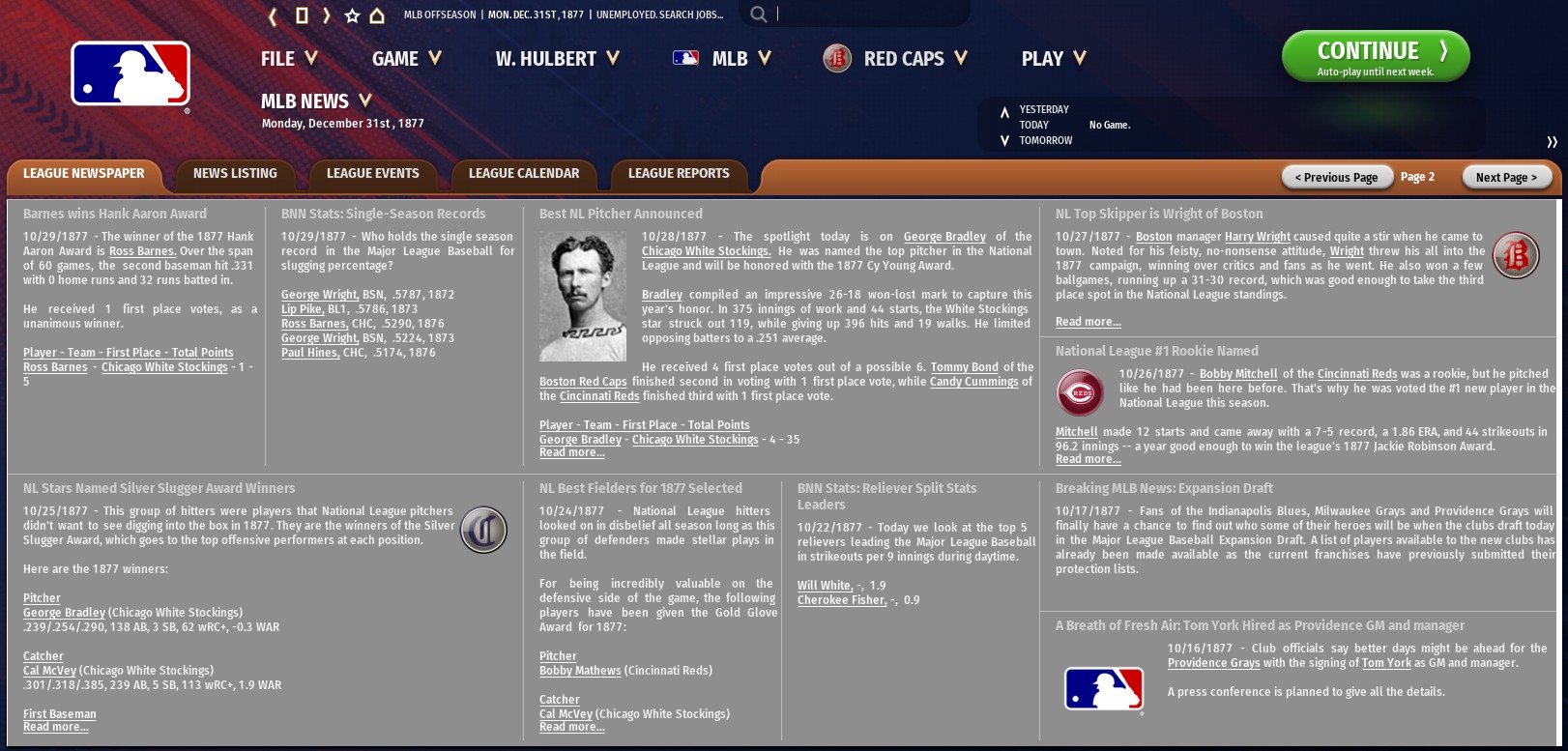
Task: Click the double-chevron expand icon at right
Action: (1552, 142)
